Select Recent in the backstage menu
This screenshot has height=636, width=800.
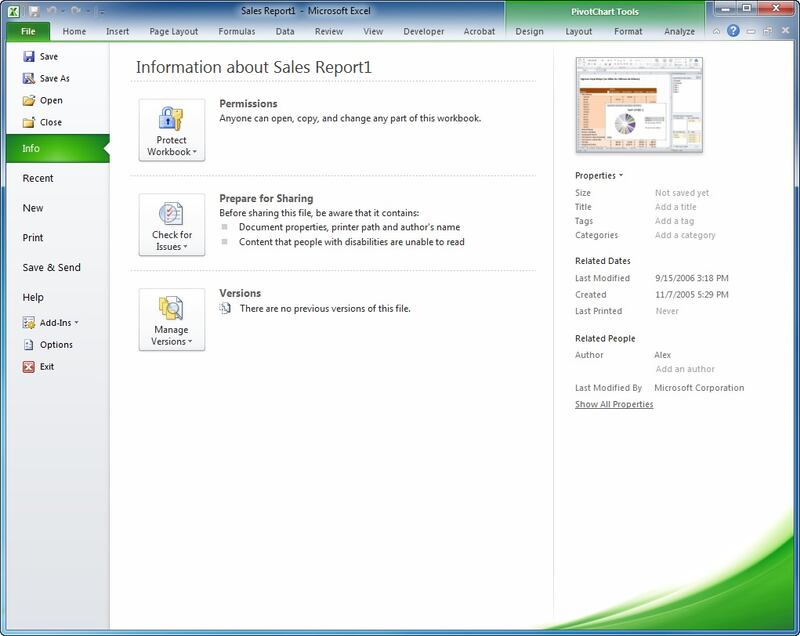pos(38,178)
